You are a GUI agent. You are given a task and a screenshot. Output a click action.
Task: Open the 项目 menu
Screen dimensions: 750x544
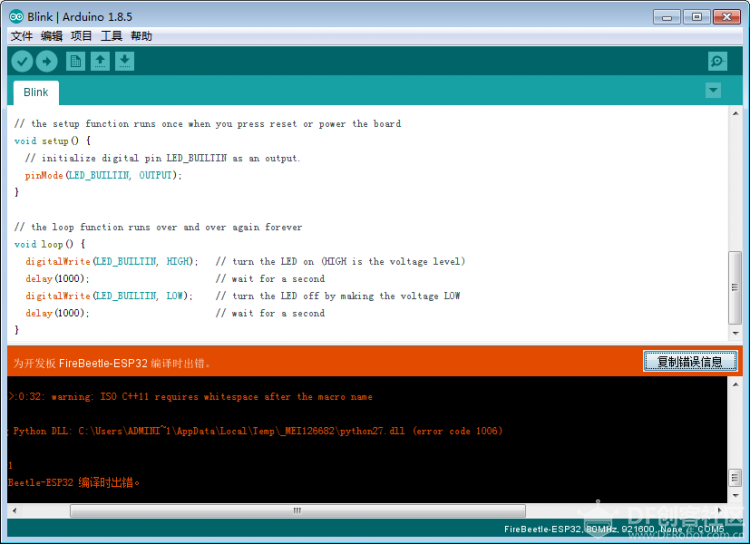tap(81, 36)
